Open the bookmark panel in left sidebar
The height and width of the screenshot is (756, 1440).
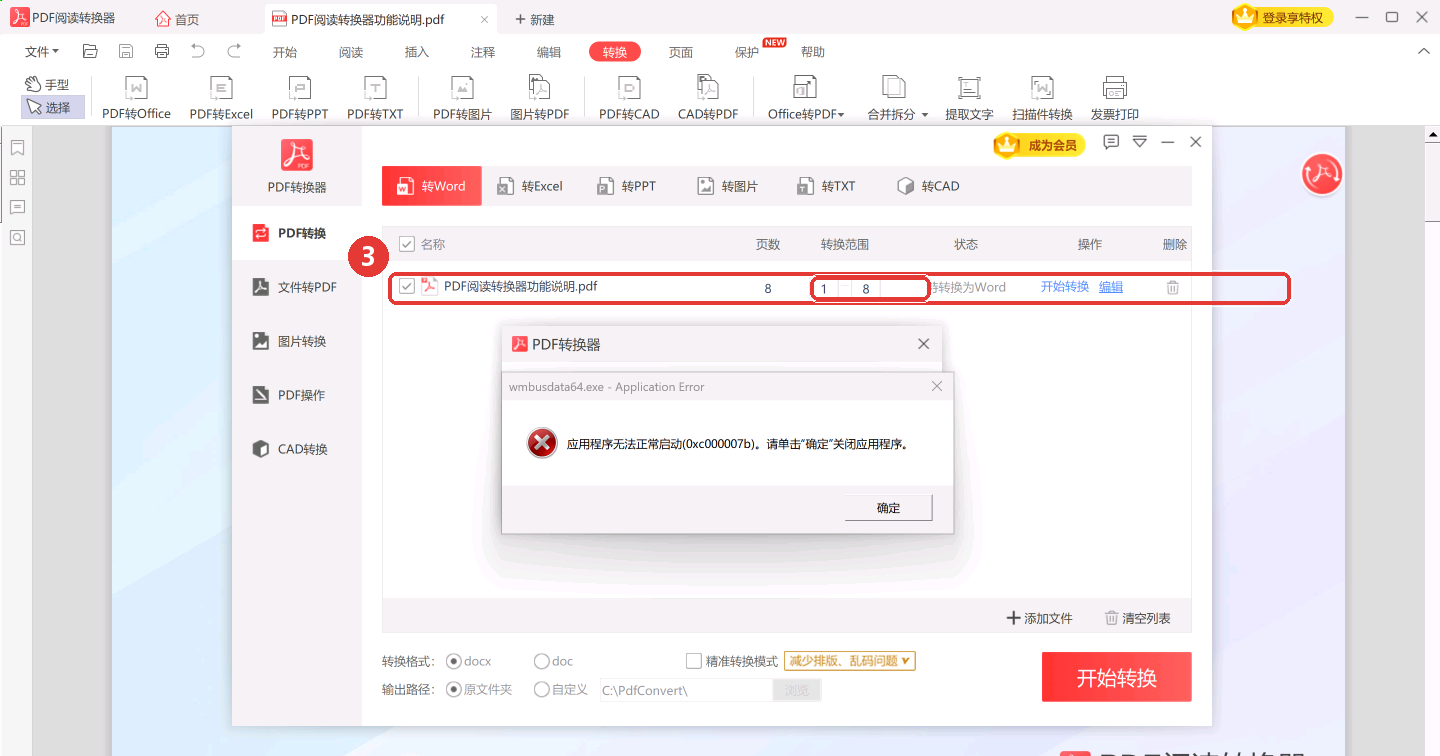pos(17,148)
